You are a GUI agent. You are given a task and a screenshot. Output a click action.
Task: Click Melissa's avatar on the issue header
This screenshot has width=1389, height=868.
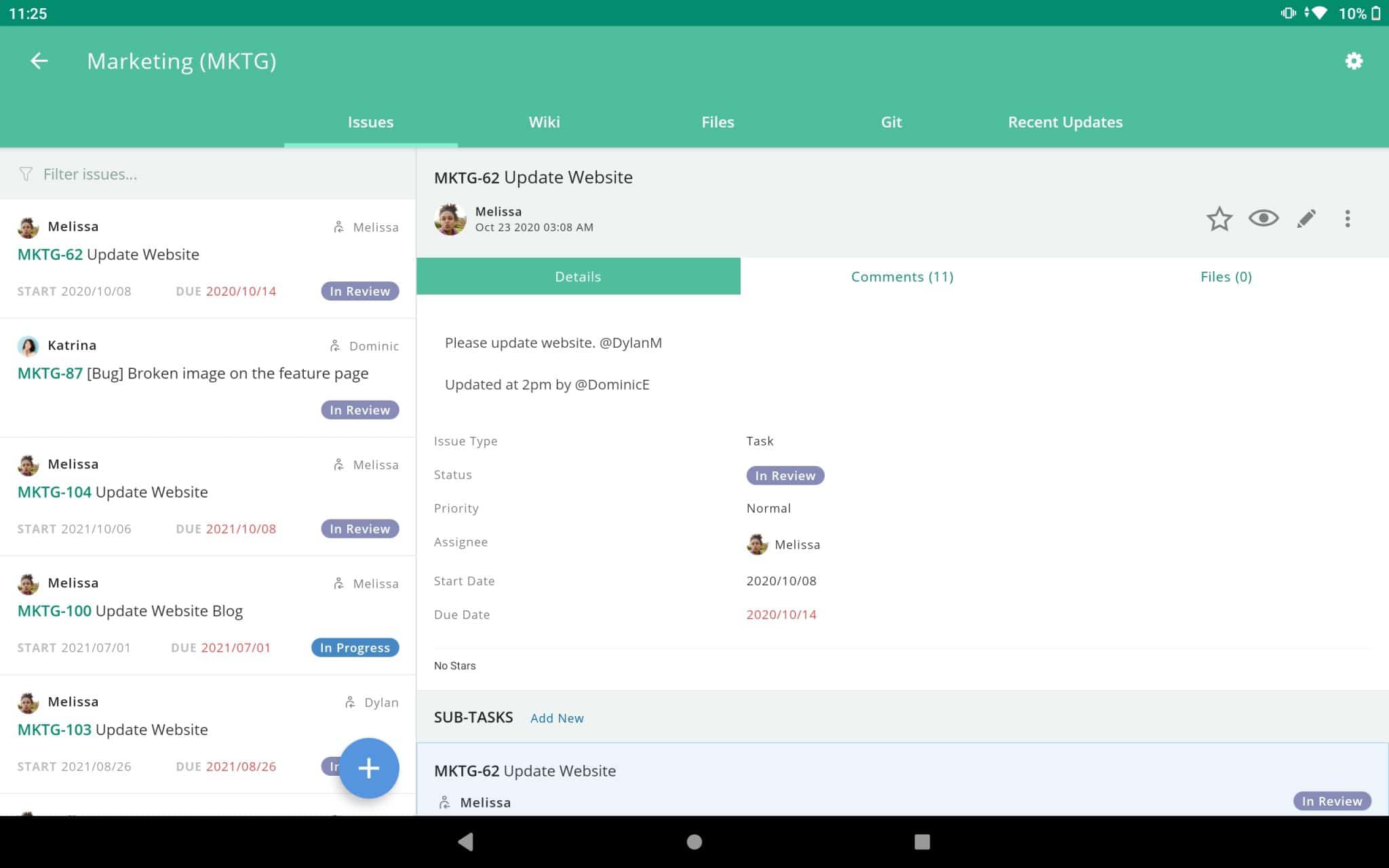[450, 218]
